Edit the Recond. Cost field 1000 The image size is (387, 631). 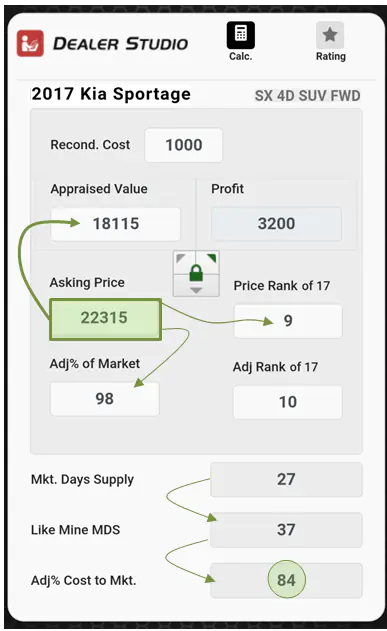(183, 145)
